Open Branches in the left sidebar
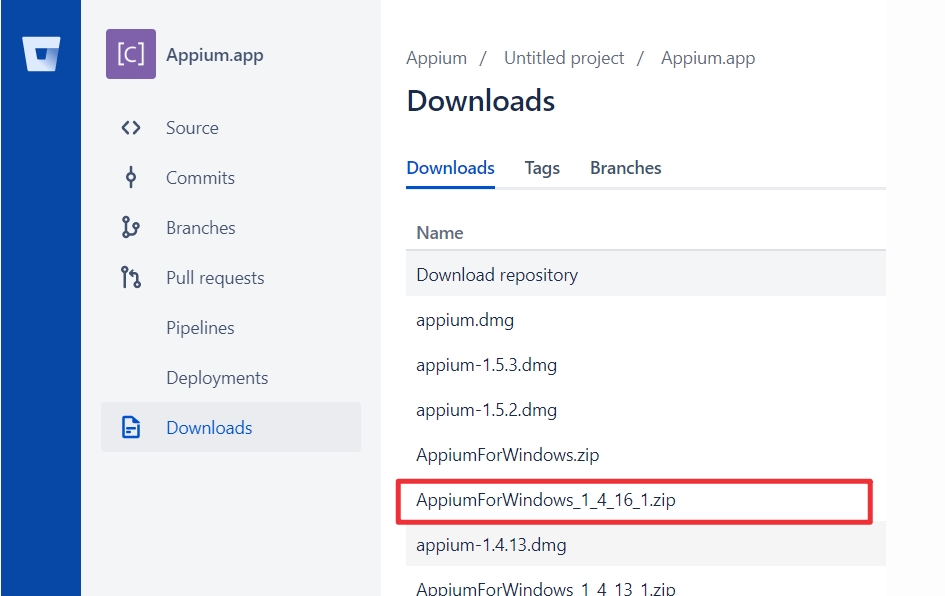The image size is (945, 596). (x=201, y=228)
